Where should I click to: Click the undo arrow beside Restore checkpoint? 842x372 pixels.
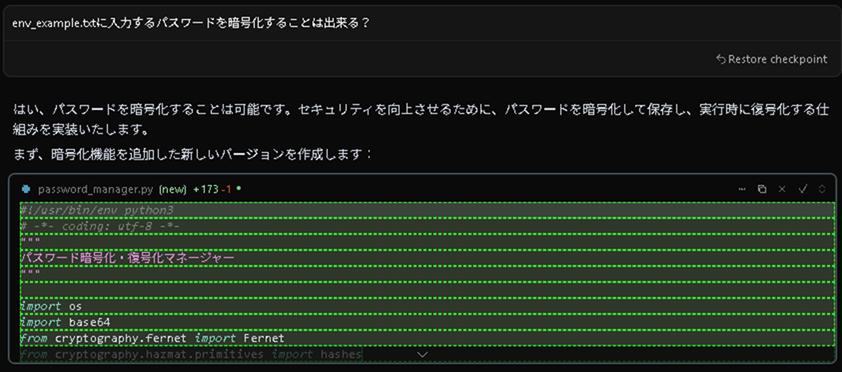[x=721, y=59]
